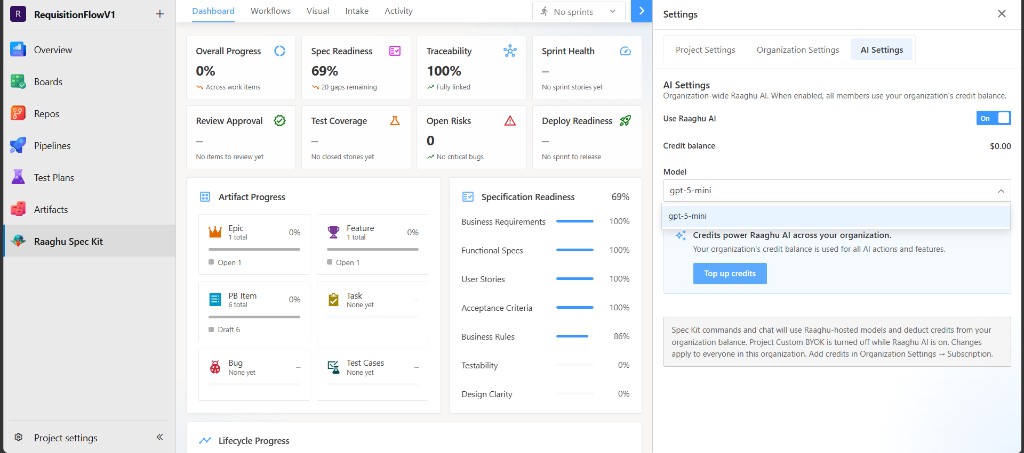This screenshot has height=453, width=1024.
Task: Click the Test Cases icon
Action: (x=334, y=367)
